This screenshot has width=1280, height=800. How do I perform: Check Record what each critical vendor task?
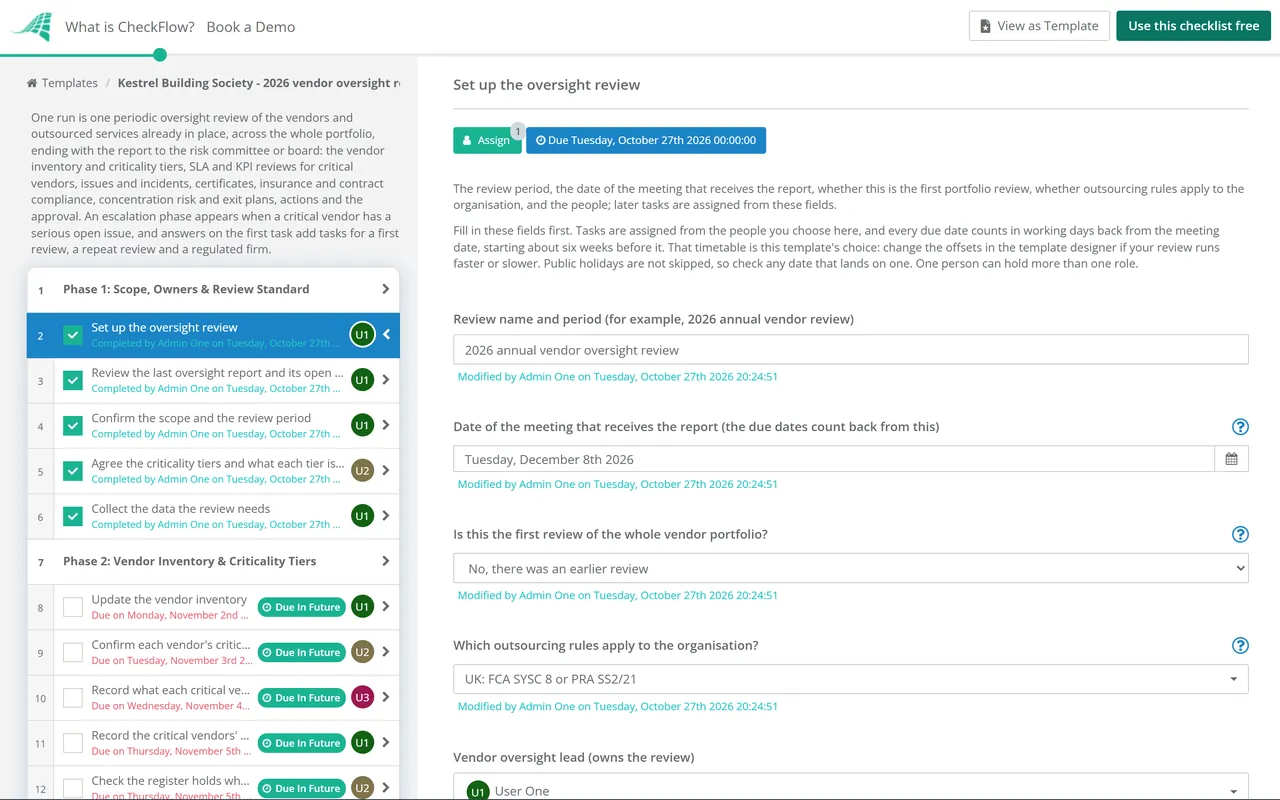(x=73, y=698)
